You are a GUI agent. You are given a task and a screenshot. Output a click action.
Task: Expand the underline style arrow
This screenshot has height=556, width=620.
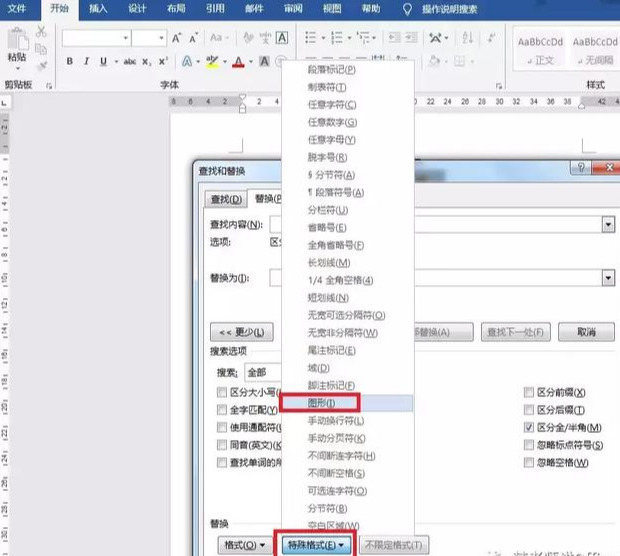point(116,62)
